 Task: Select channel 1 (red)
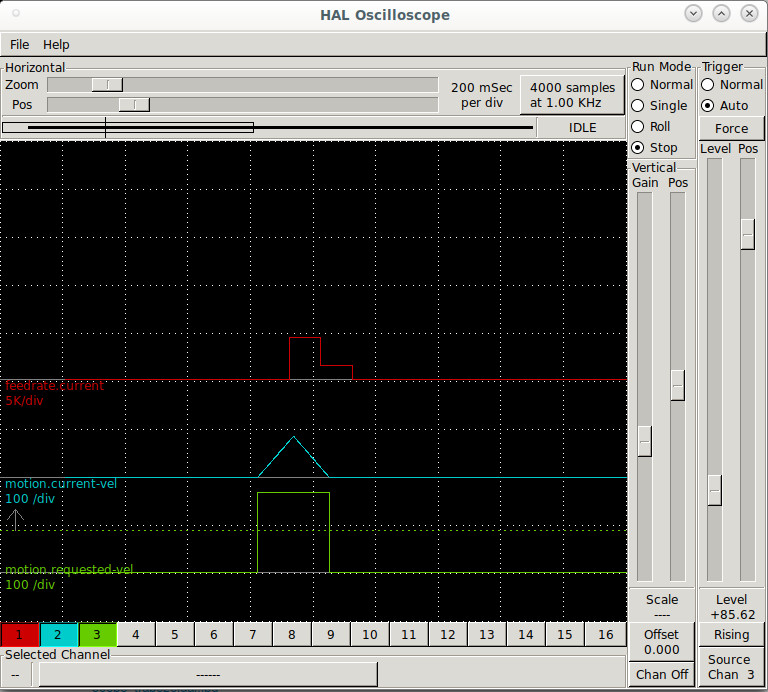(x=19, y=635)
